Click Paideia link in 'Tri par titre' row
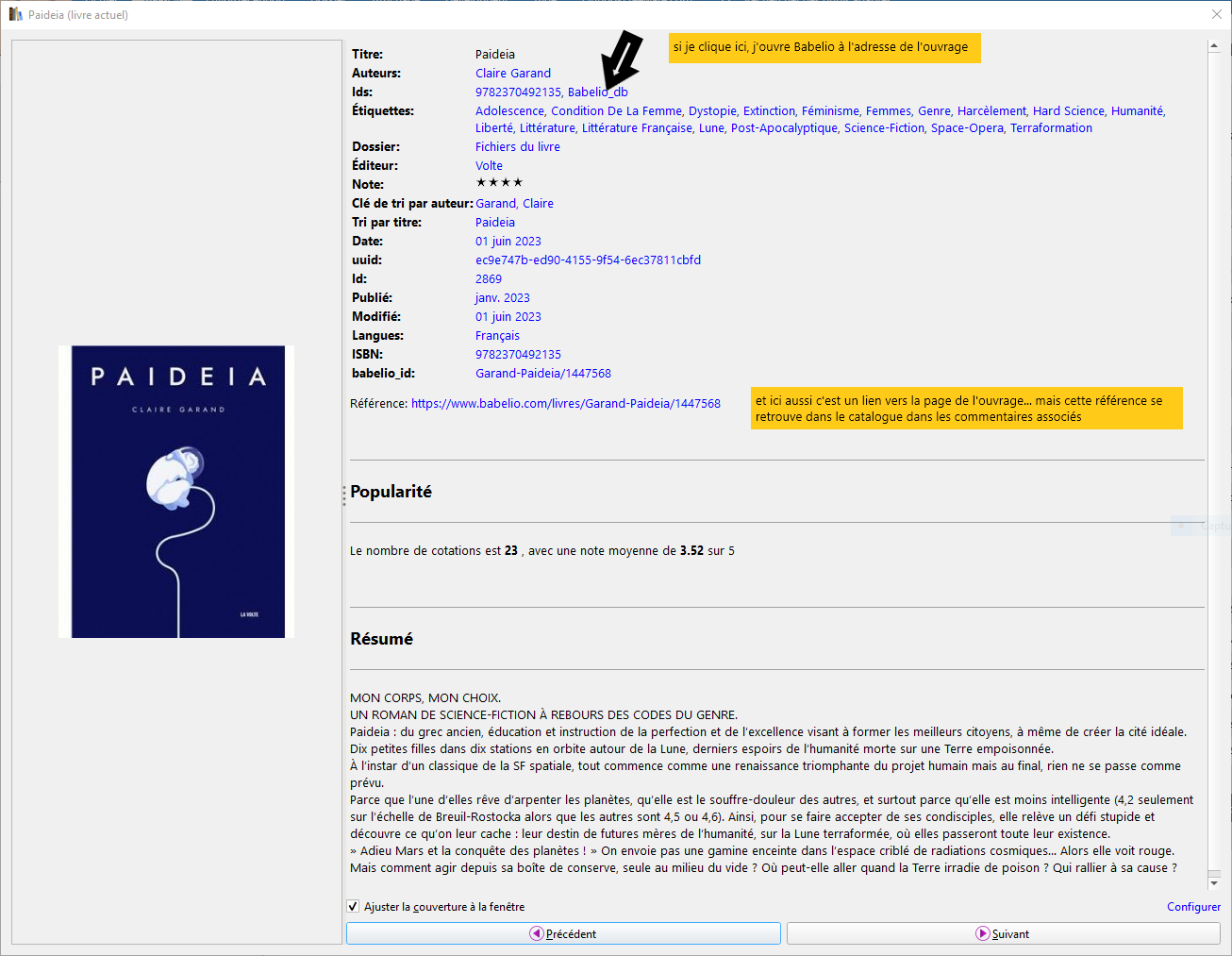Image resolution: width=1232 pixels, height=956 pixels. click(x=495, y=222)
